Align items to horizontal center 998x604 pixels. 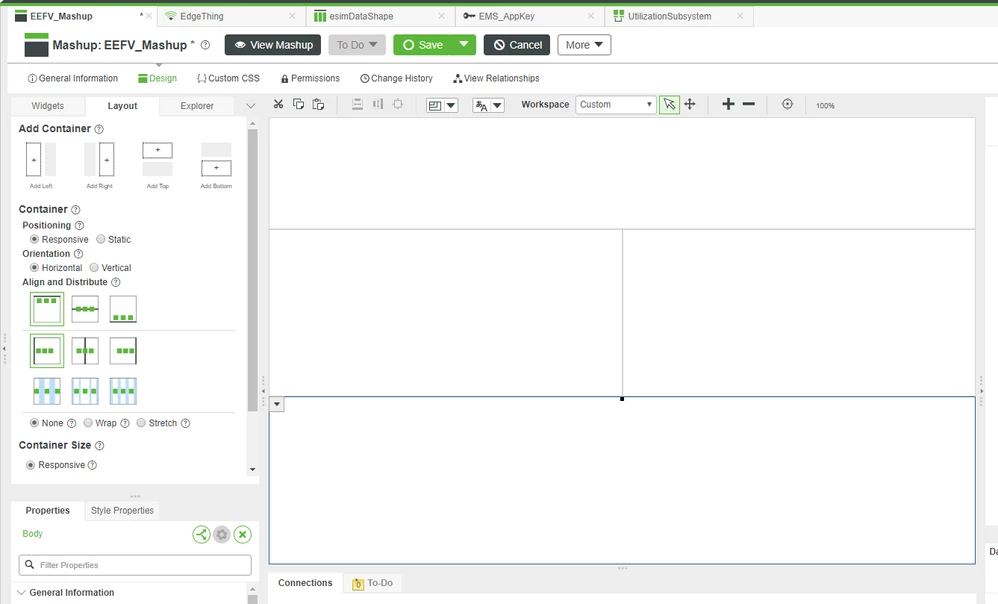85,351
